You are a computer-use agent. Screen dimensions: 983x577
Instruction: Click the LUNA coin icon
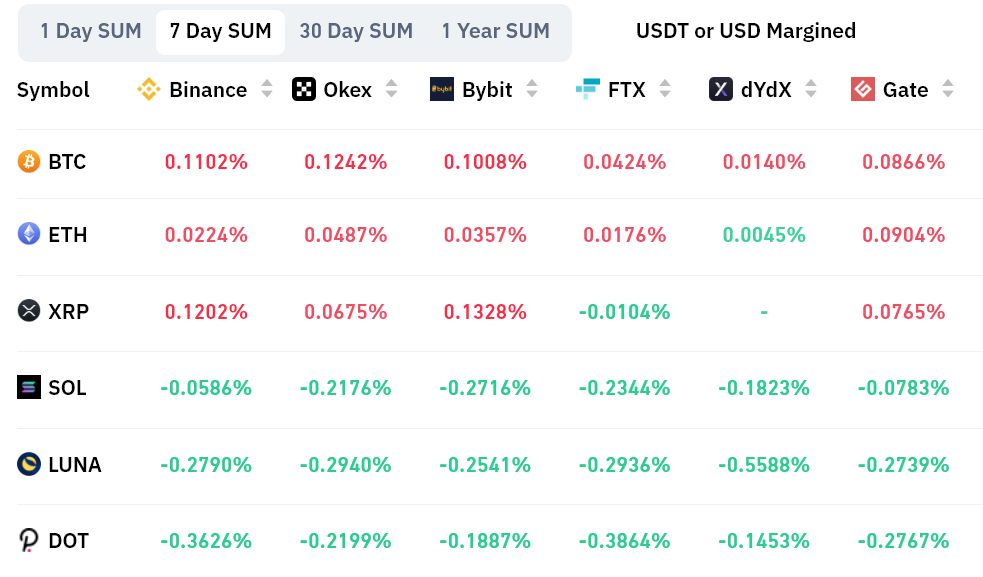click(x=29, y=464)
